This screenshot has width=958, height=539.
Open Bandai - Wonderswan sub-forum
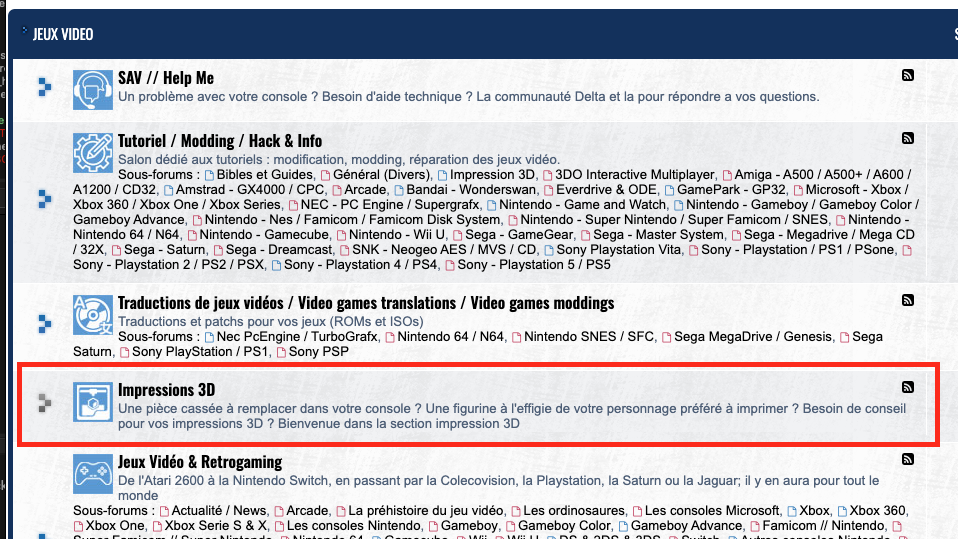point(471,189)
